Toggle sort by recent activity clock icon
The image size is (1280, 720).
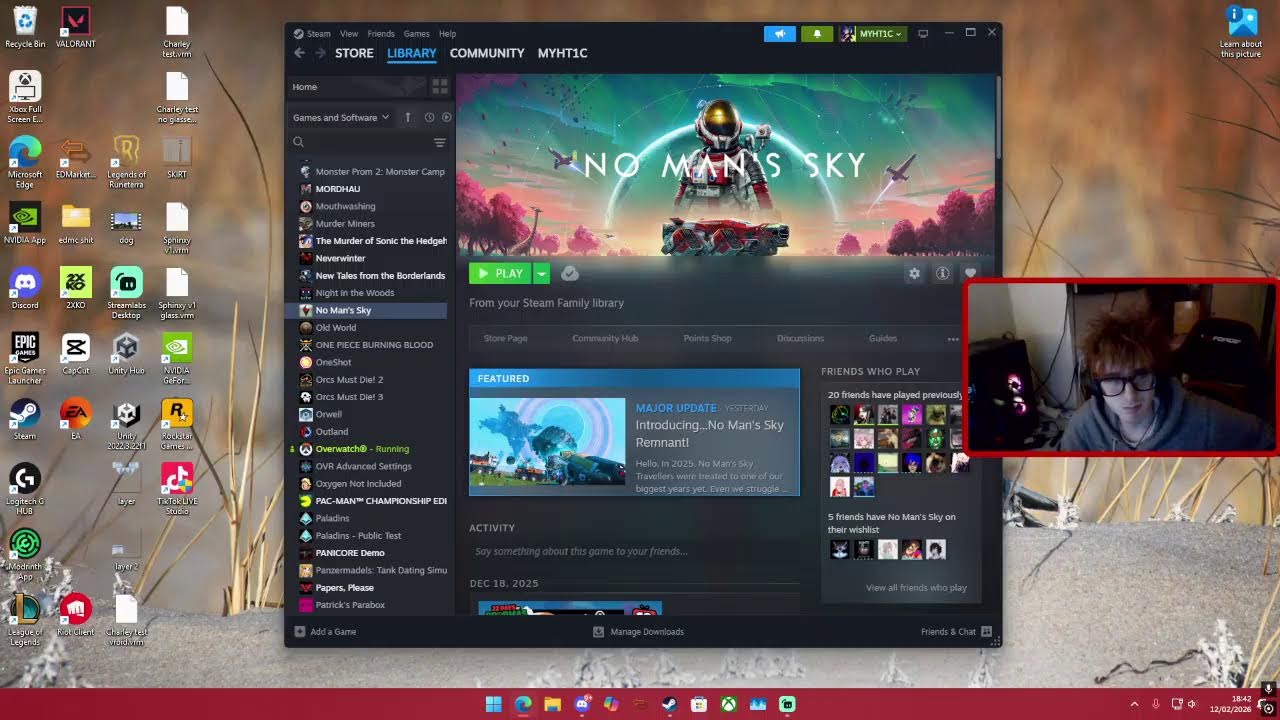click(x=429, y=117)
